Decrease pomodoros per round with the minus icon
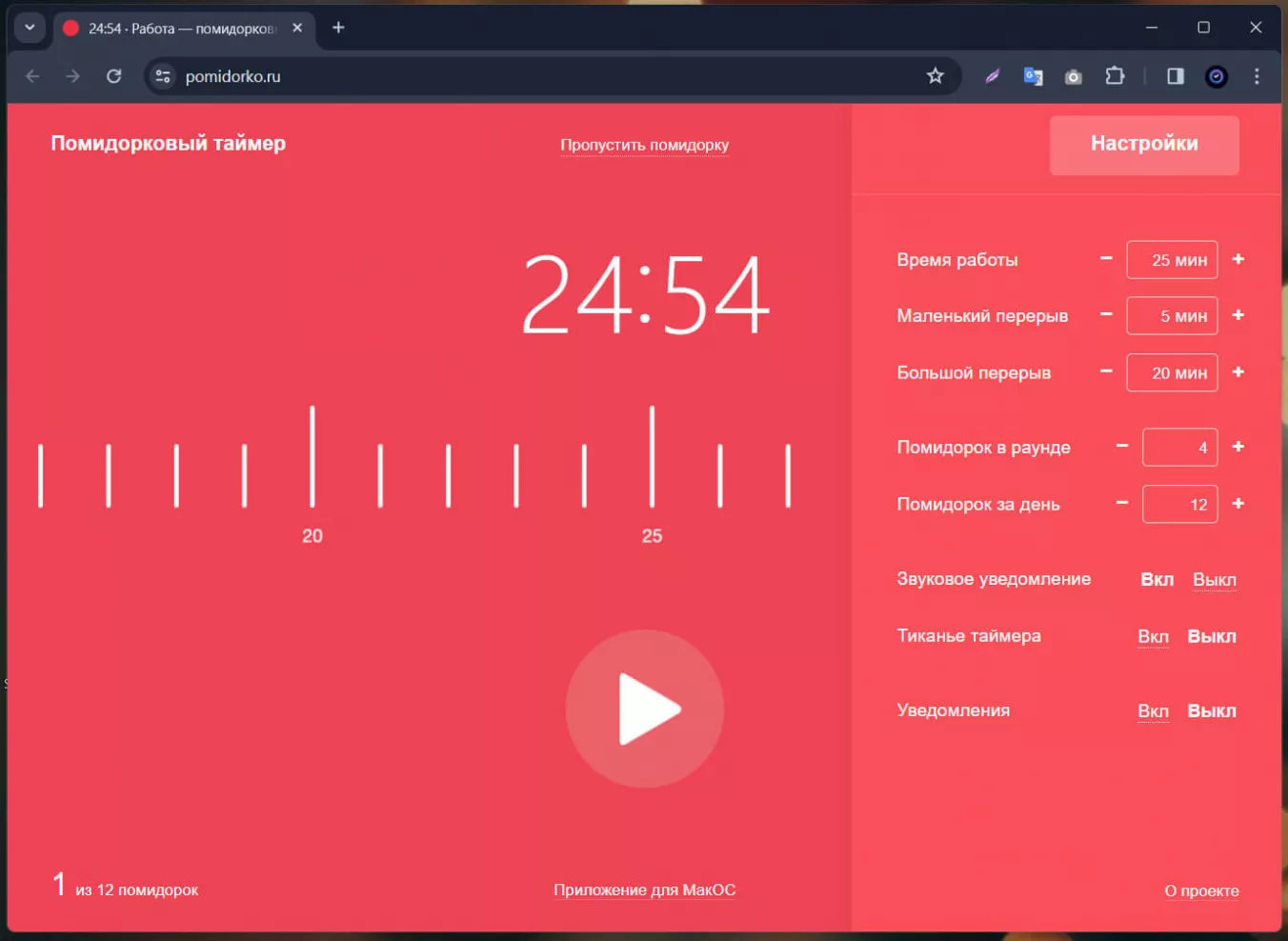This screenshot has width=1288, height=941. 1122,446
